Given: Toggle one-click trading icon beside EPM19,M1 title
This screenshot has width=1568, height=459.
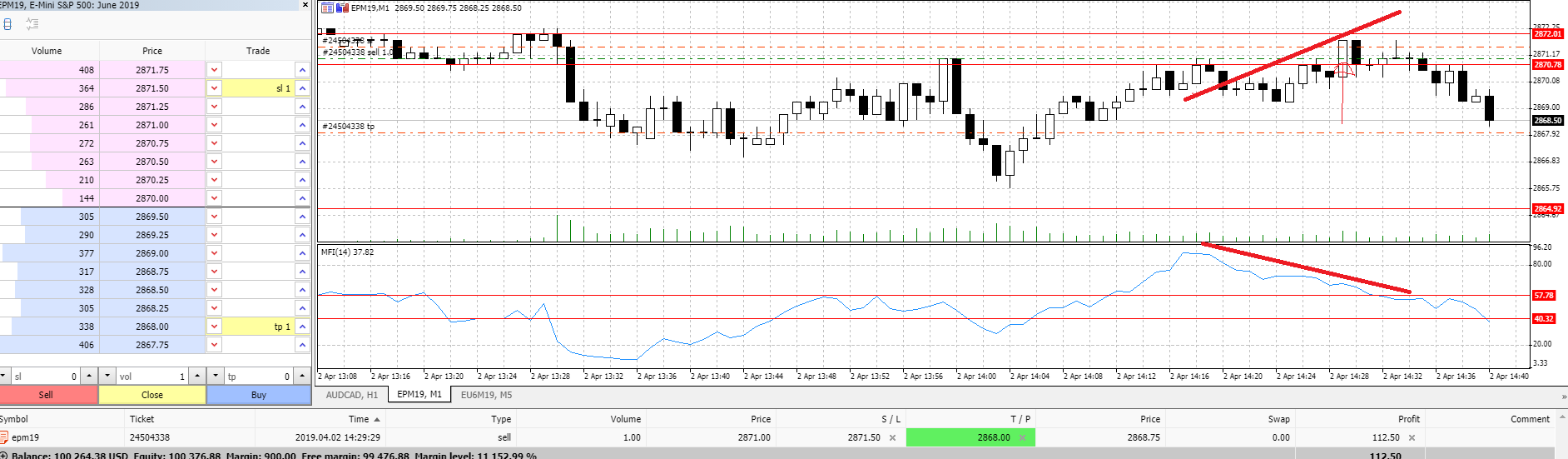Looking at the screenshot, I should click(342, 8).
